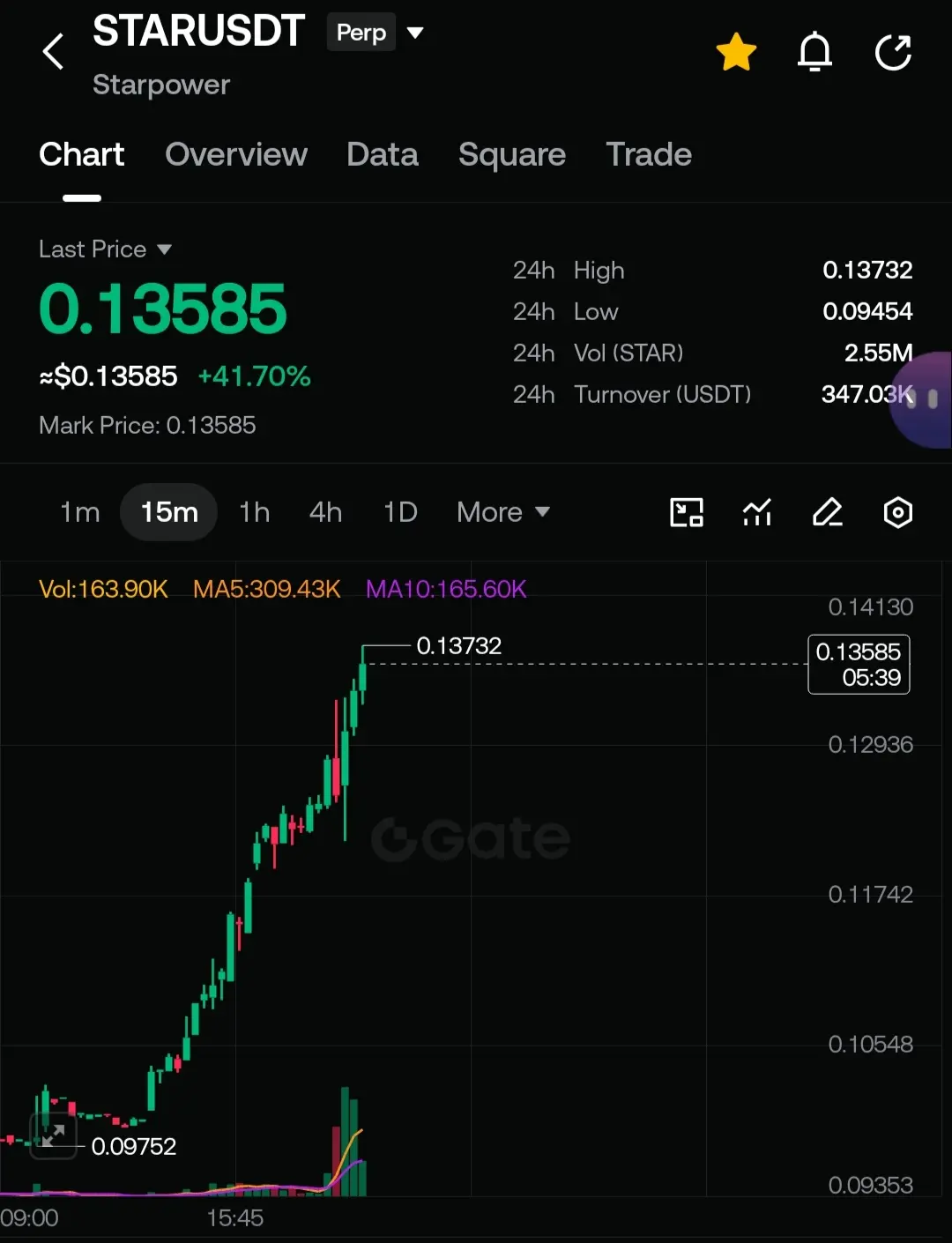The width and height of the screenshot is (952, 1243).
Task: Select the 15m timeframe
Action: [169, 512]
